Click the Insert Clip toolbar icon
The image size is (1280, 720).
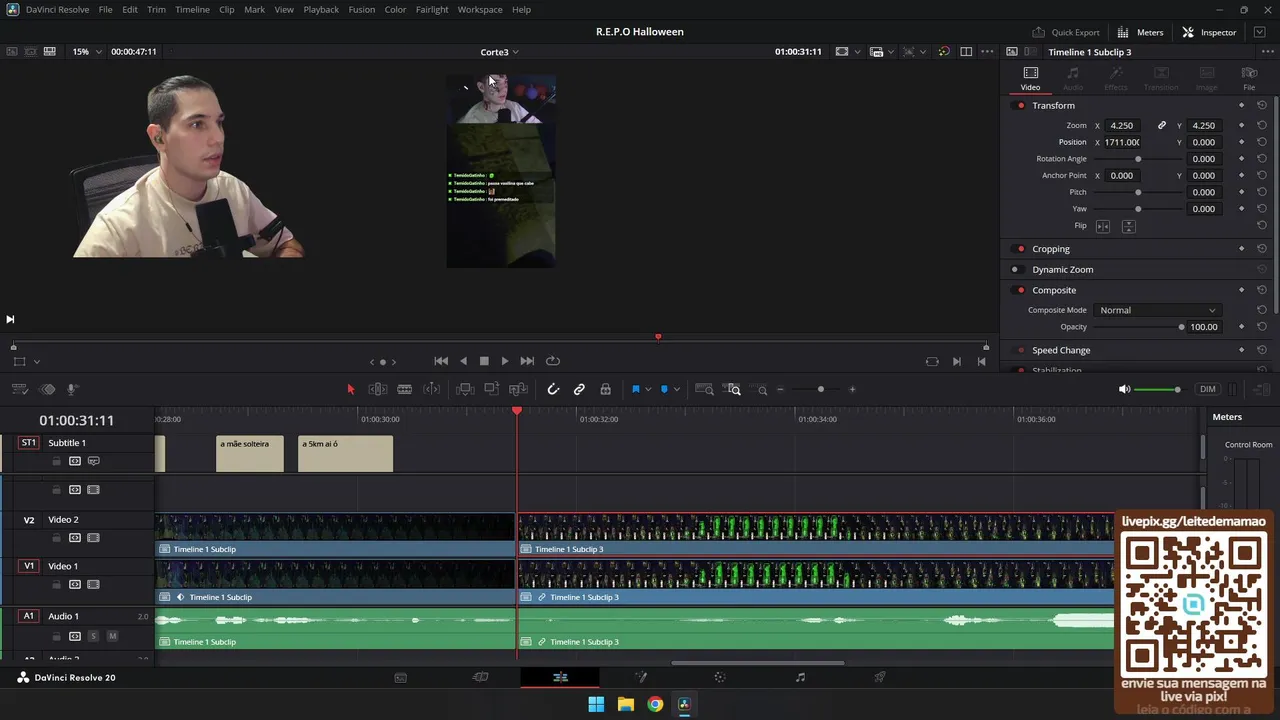(x=465, y=389)
